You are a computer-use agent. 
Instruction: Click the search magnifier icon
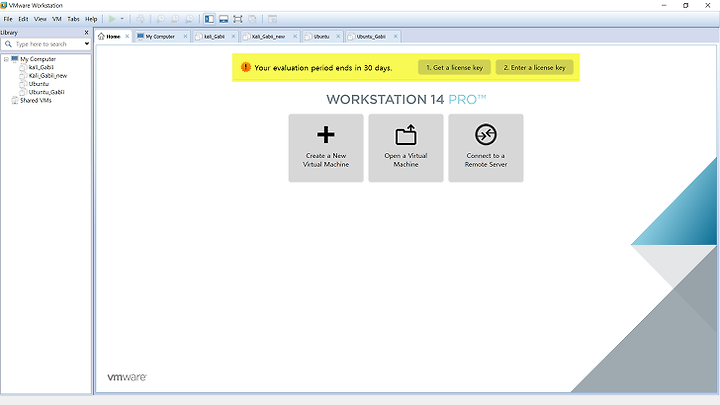[x=8, y=44]
